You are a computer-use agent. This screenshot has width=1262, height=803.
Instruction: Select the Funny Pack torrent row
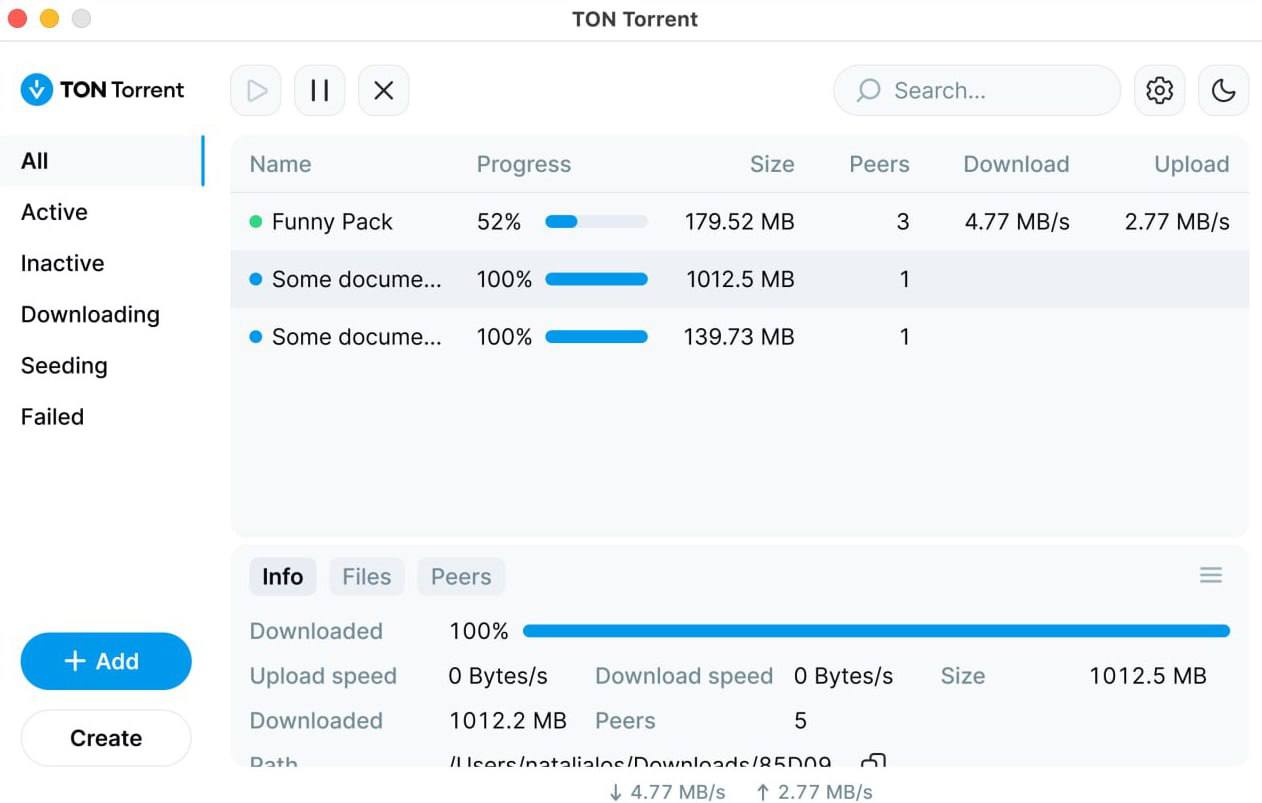coord(332,222)
